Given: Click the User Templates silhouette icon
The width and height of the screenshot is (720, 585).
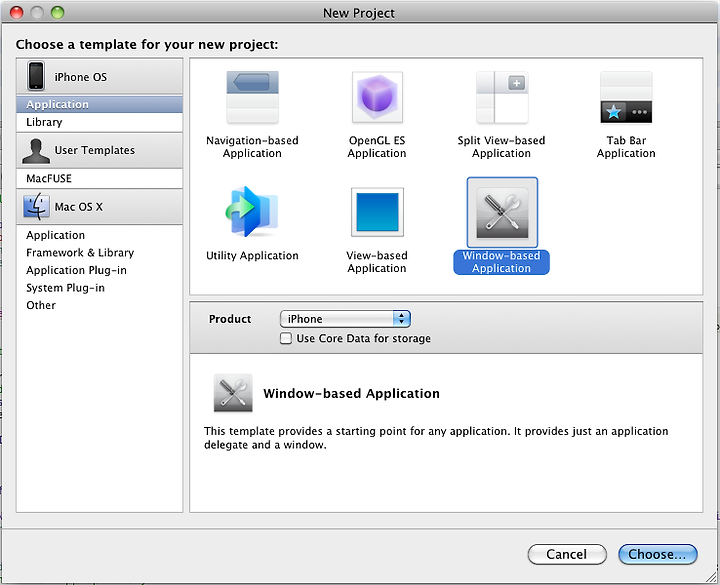Looking at the screenshot, I should (x=36, y=151).
